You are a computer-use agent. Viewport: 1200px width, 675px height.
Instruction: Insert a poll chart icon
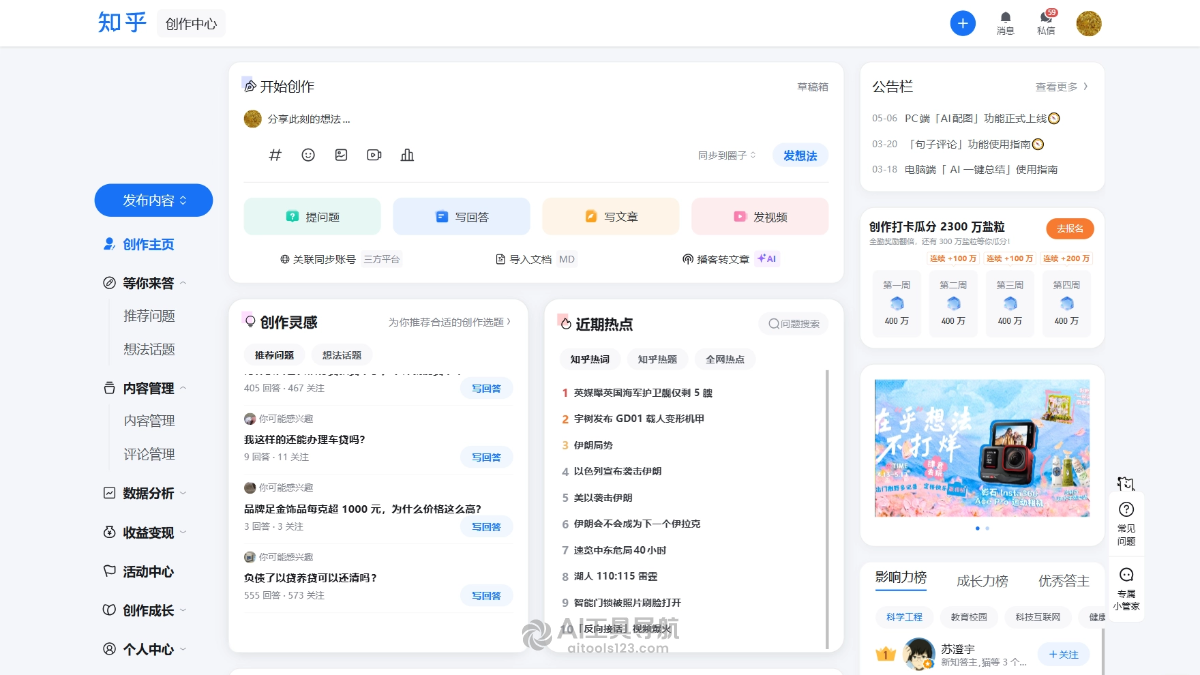click(407, 155)
